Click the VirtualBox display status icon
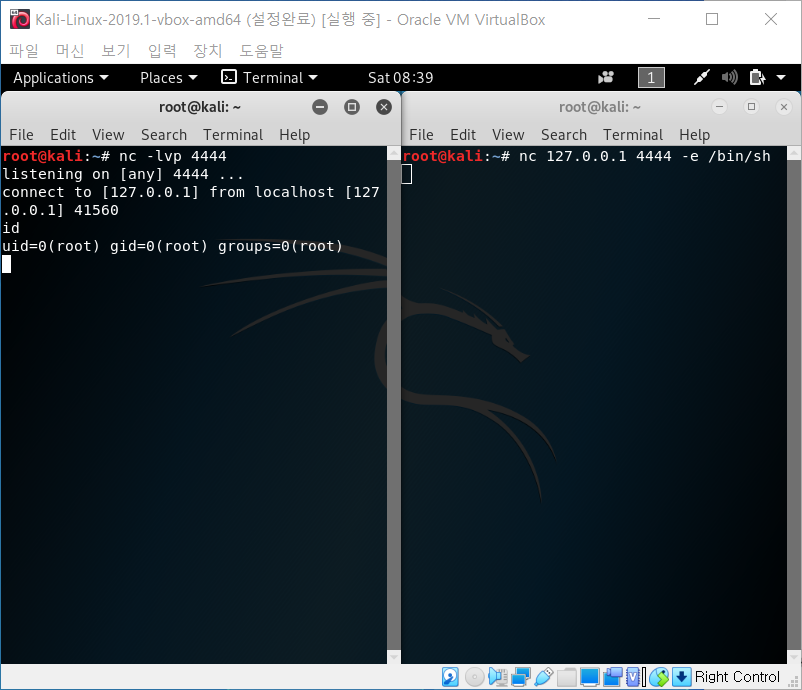802x690 pixels. [589, 677]
